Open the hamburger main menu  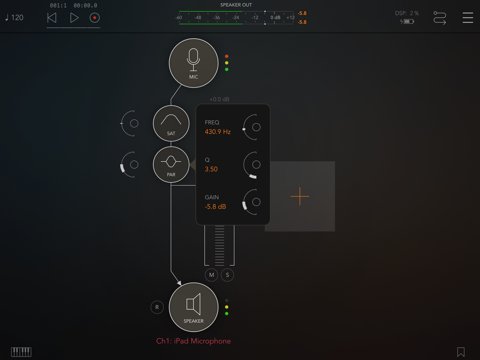(468, 18)
